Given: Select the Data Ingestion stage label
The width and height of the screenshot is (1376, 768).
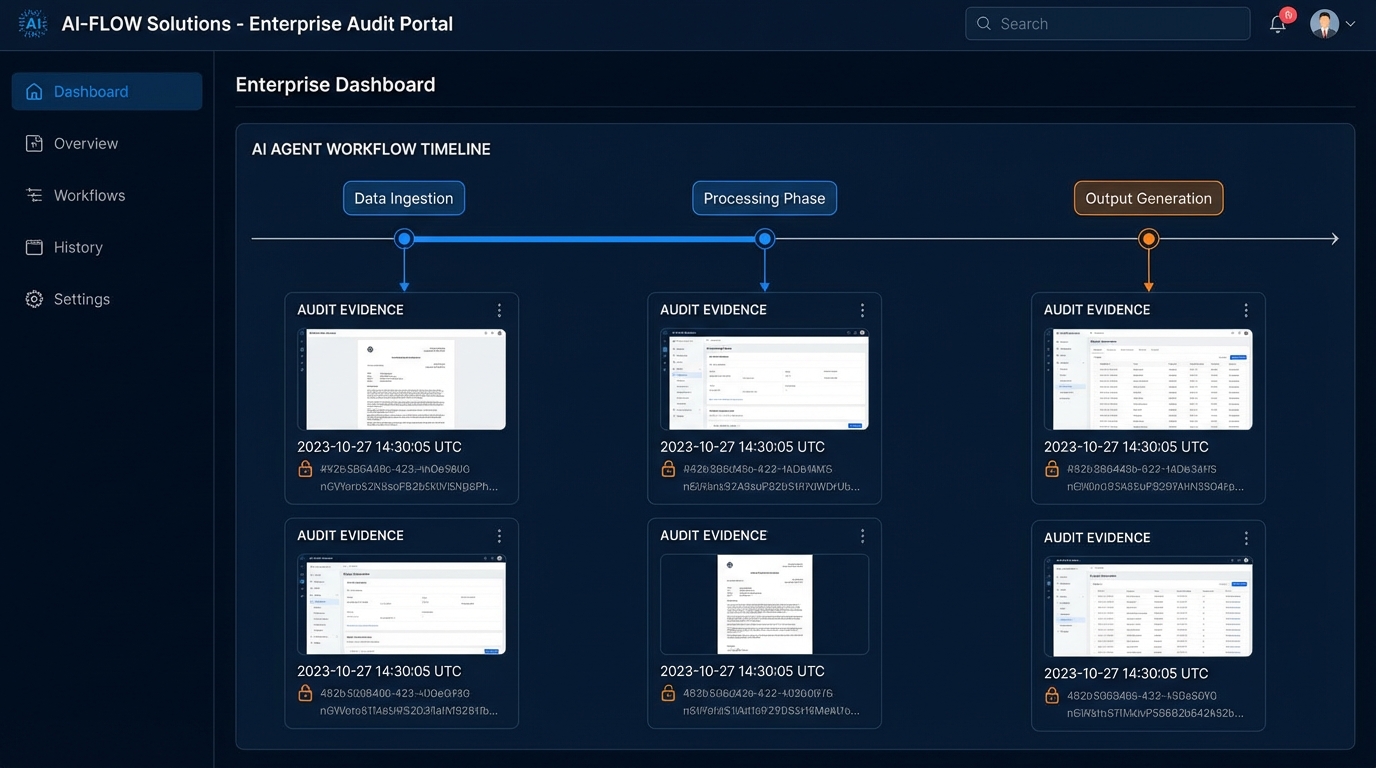Looking at the screenshot, I should 404,198.
